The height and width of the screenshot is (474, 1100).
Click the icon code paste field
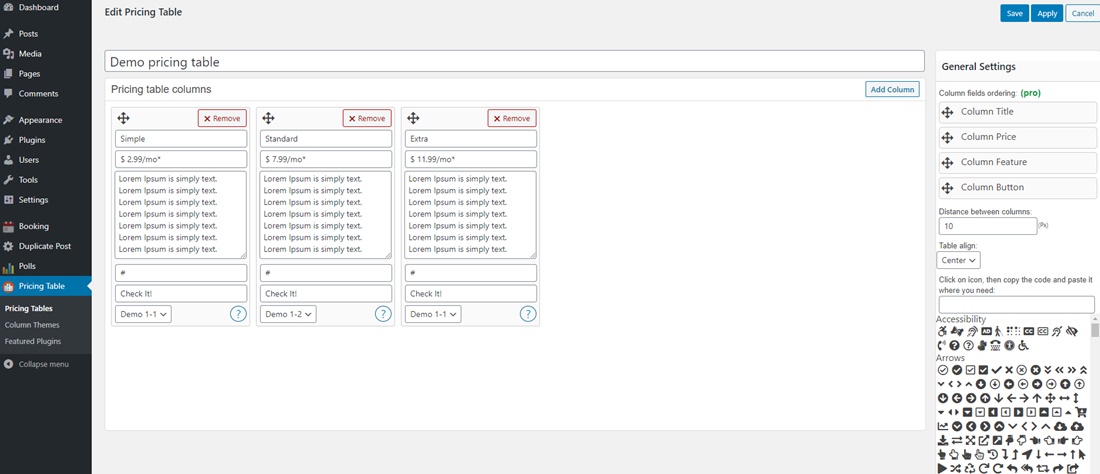coord(1017,305)
